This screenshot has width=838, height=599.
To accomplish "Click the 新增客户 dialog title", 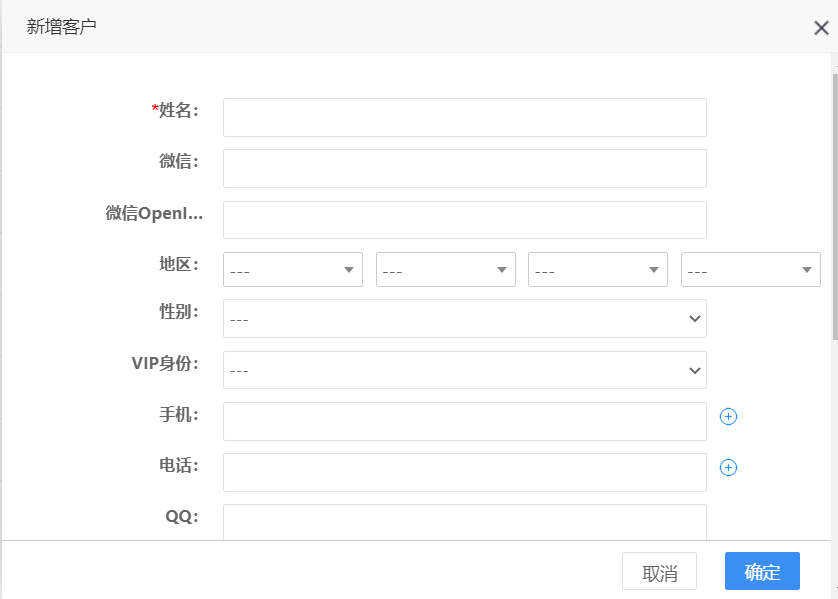I will [x=61, y=27].
